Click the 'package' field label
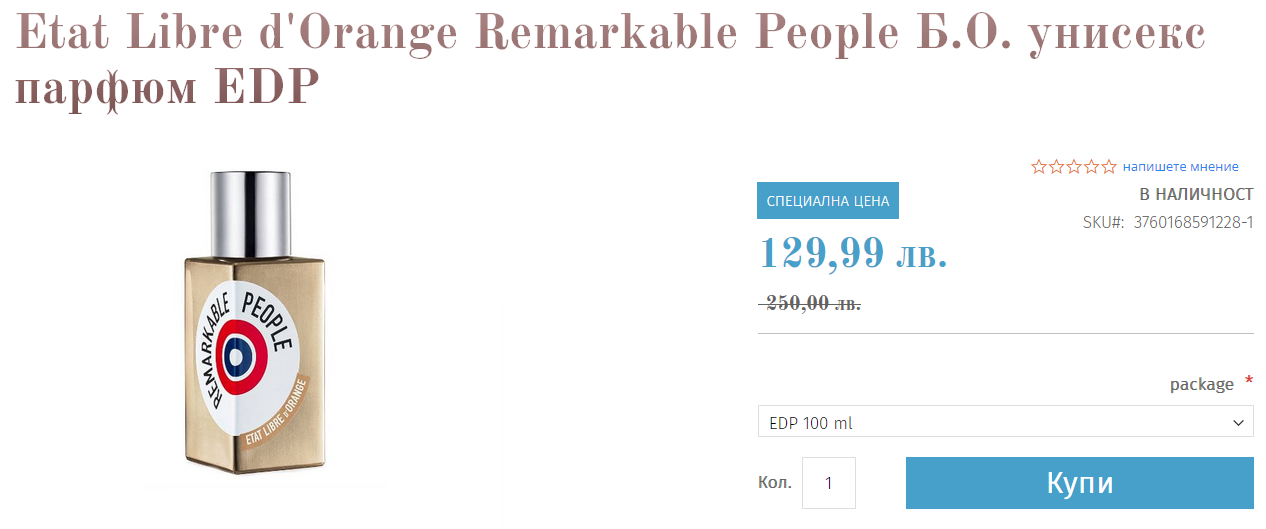Viewport: 1266px width, 529px height. coord(1201,384)
